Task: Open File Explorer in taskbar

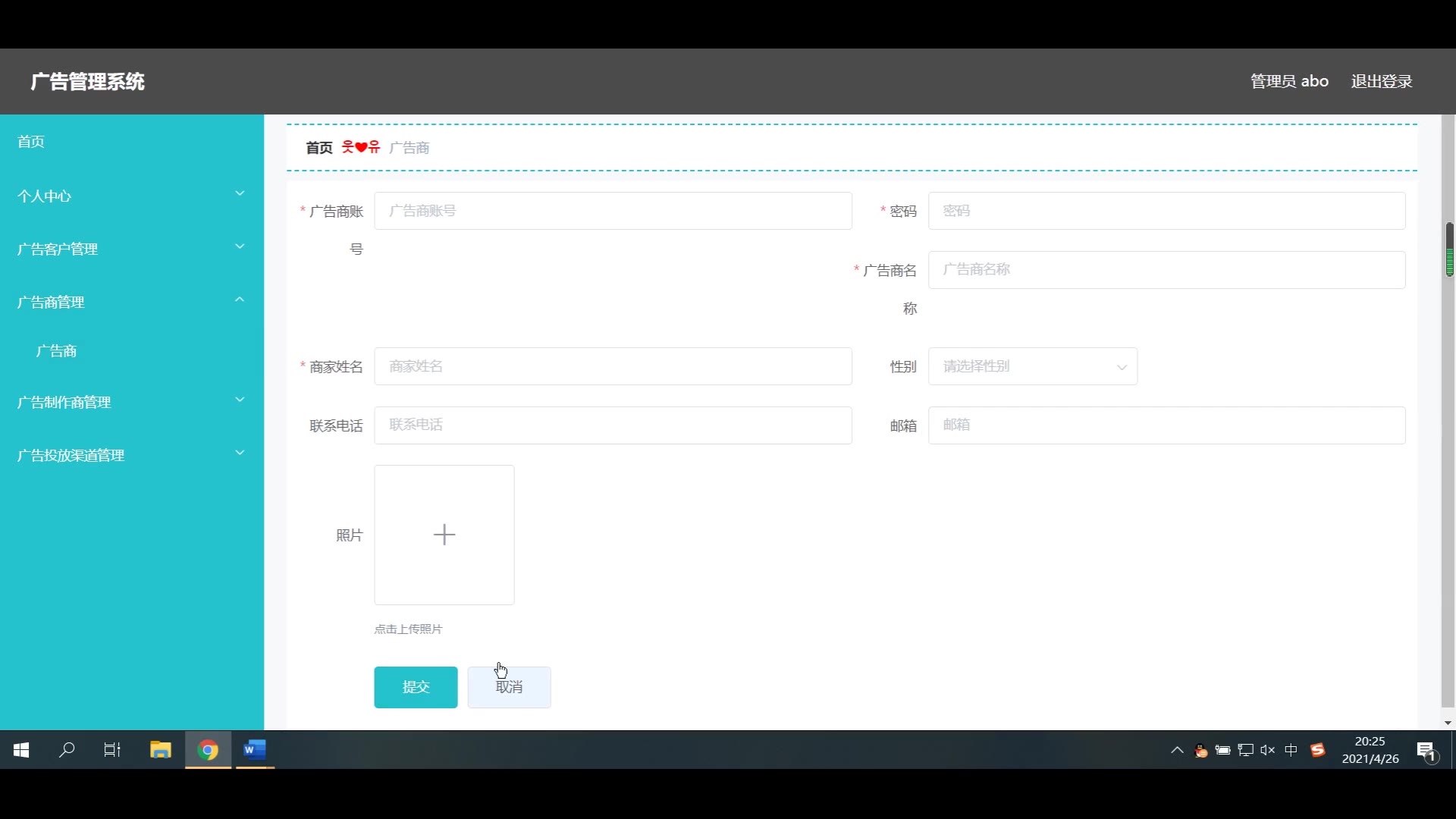Action: 161,750
